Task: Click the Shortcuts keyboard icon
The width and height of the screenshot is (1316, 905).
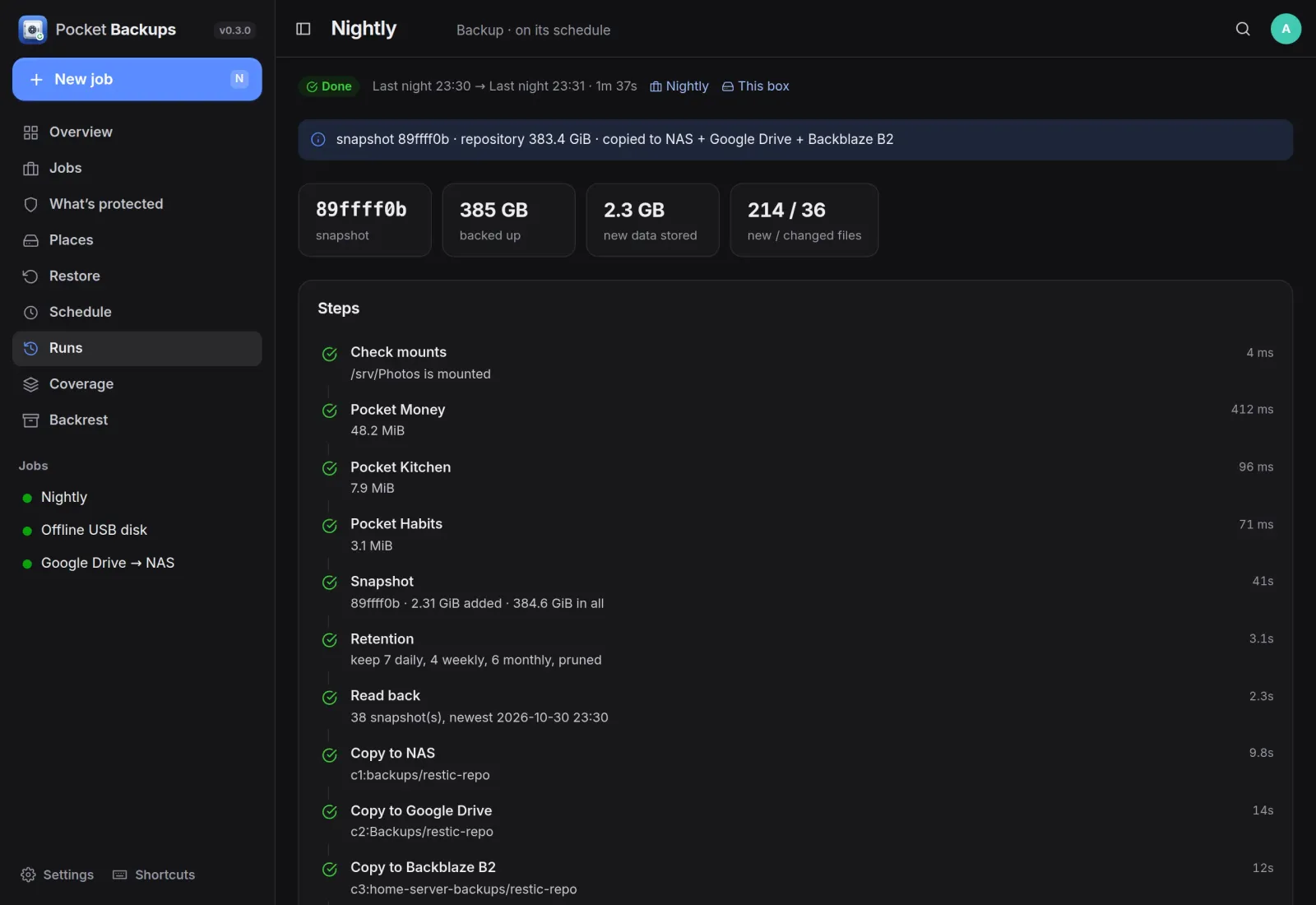Action: tap(120, 875)
